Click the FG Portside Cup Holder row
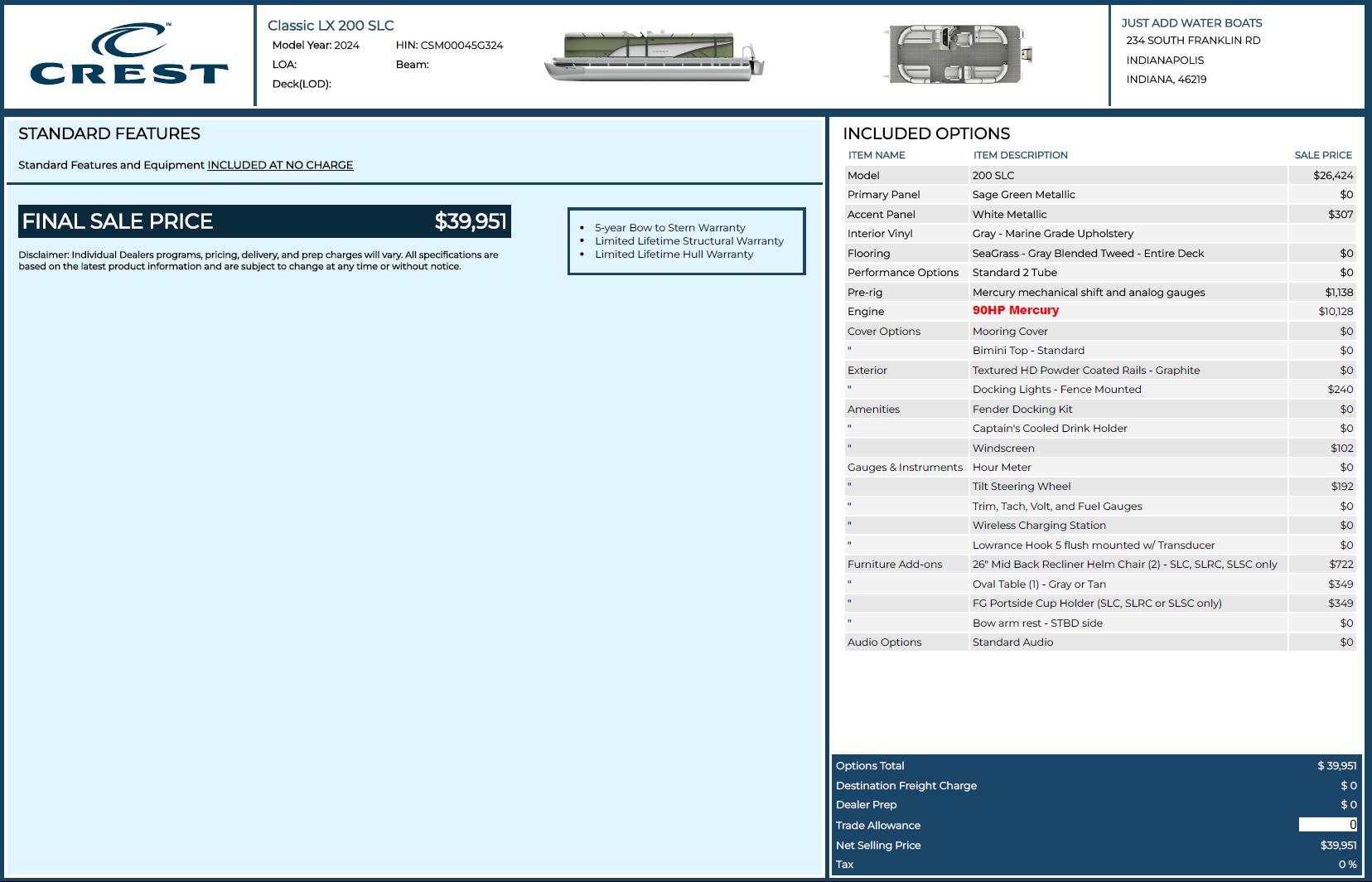 pyautogui.click(x=1100, y=603)
